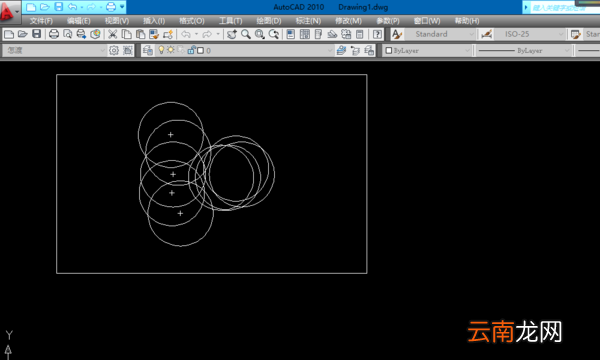Image resolution: width=600 pixels, height=360 pixels.
Task: Open Plot Preview from Standard toolbar
Action: point(67,34)
